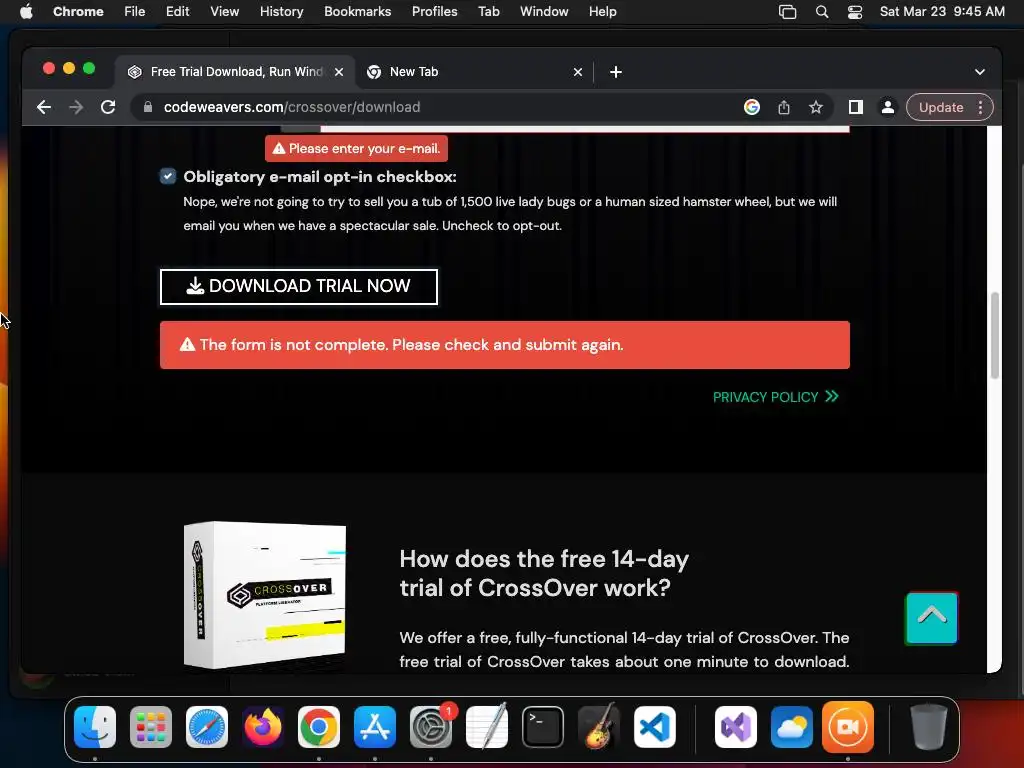Click DOWNLOAD TRIAL NOW button
The image size is (1024, 768).
[298, 287]
